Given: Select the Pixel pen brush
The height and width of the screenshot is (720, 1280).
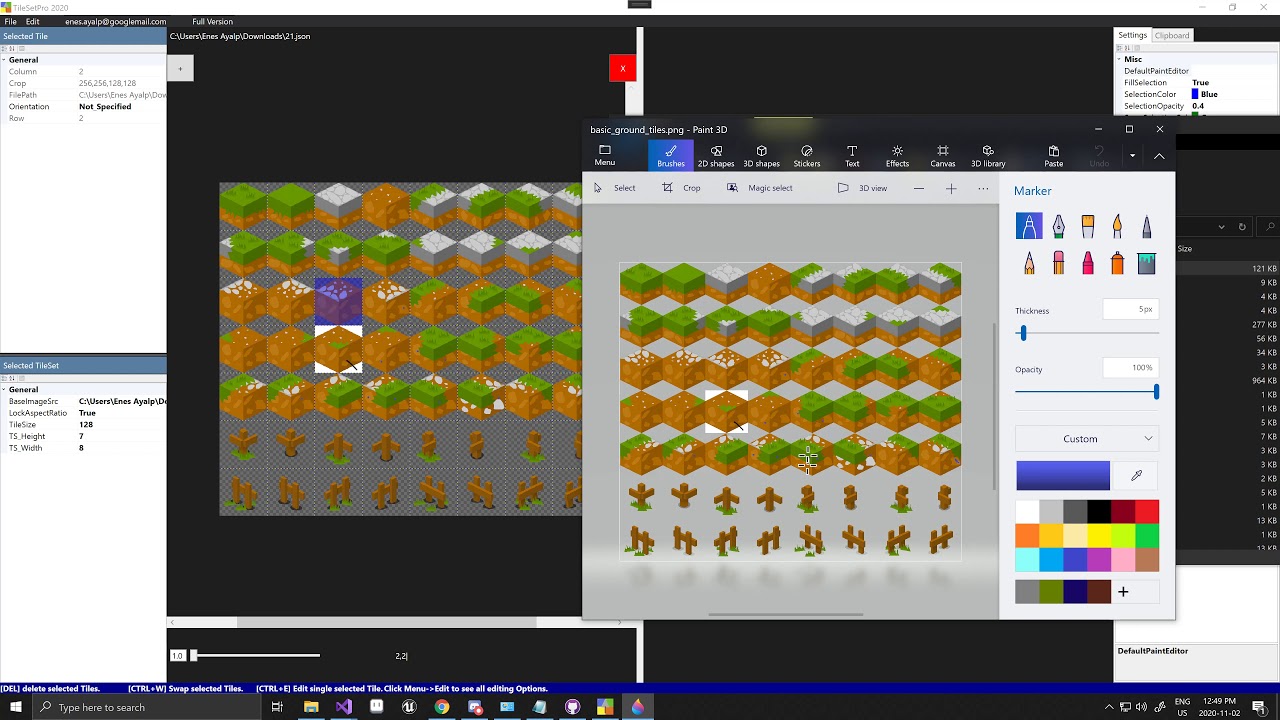Looking at the screenshot, I should point(1147,226).
